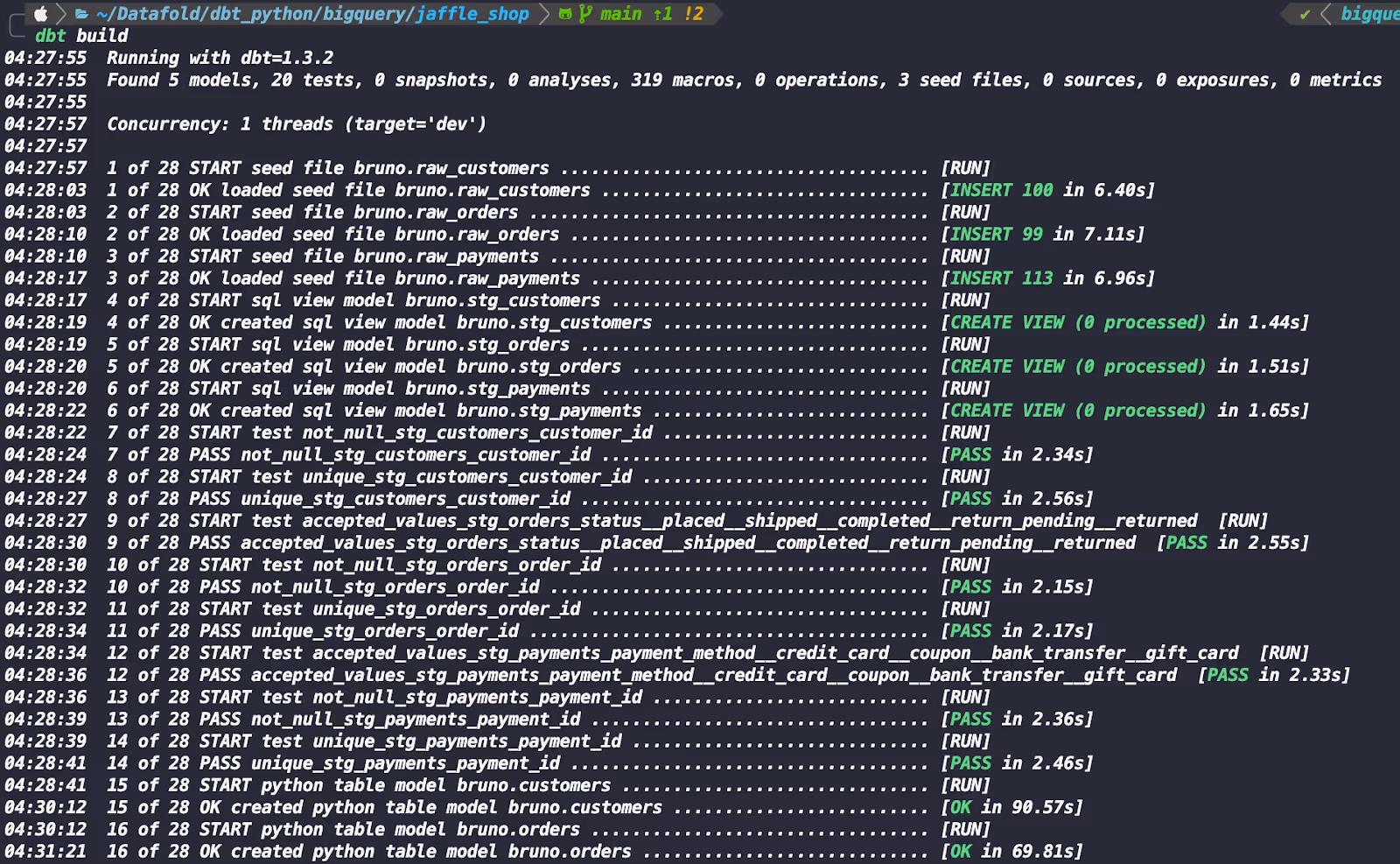
Task: Click the path ~/Datafold/dbt_python/bigquery/jaffle_shop
Action: click(312, 14)
